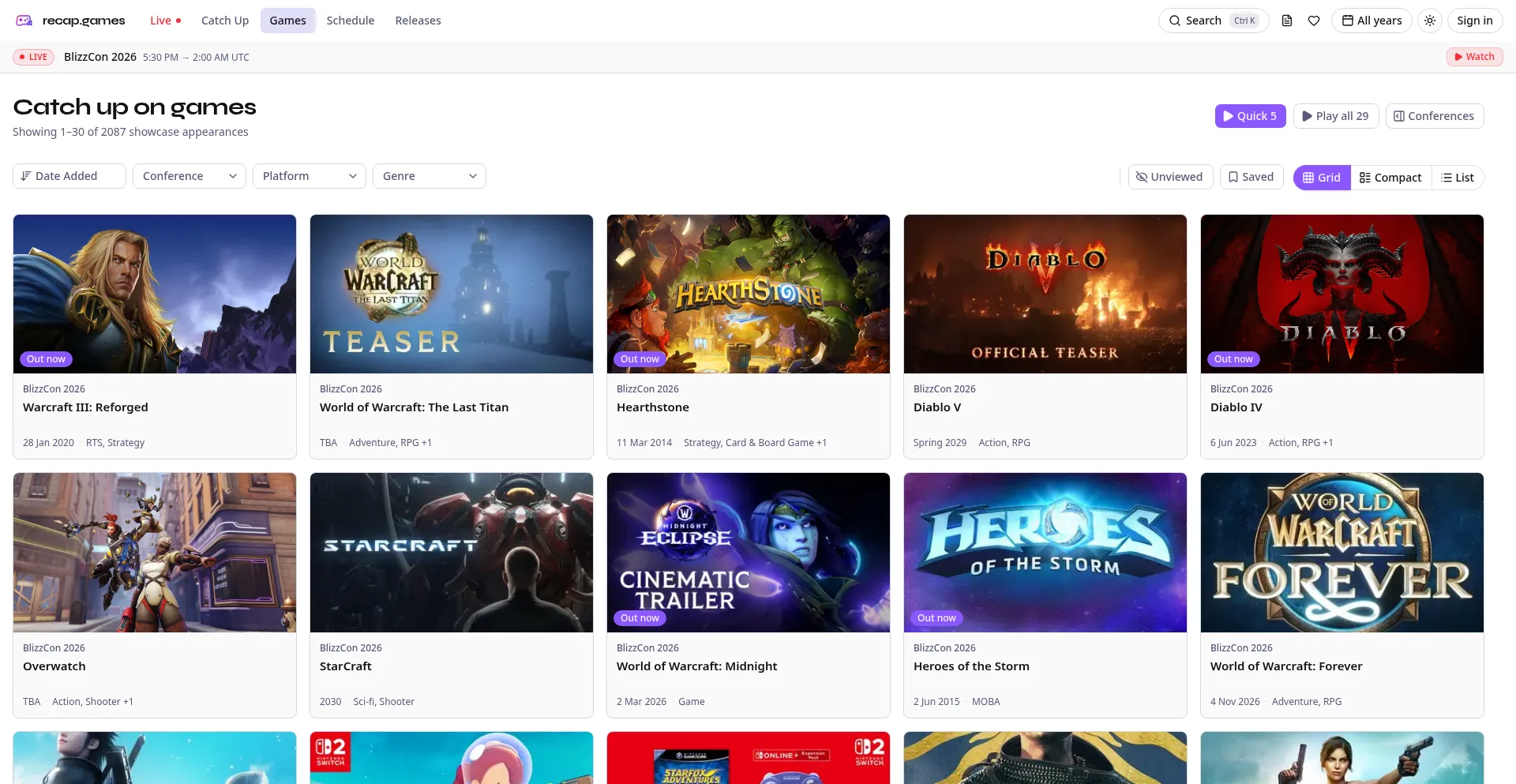This screenshot has height=784, width=1516.
Task: Click the Heroes of the Storm title
Action: tap(971, 666)
